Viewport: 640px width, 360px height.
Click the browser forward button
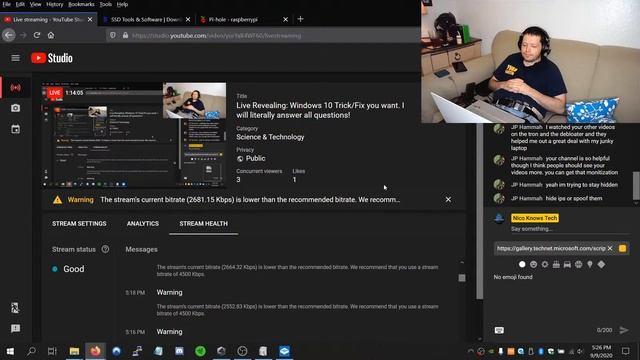(x=23, y=36)
